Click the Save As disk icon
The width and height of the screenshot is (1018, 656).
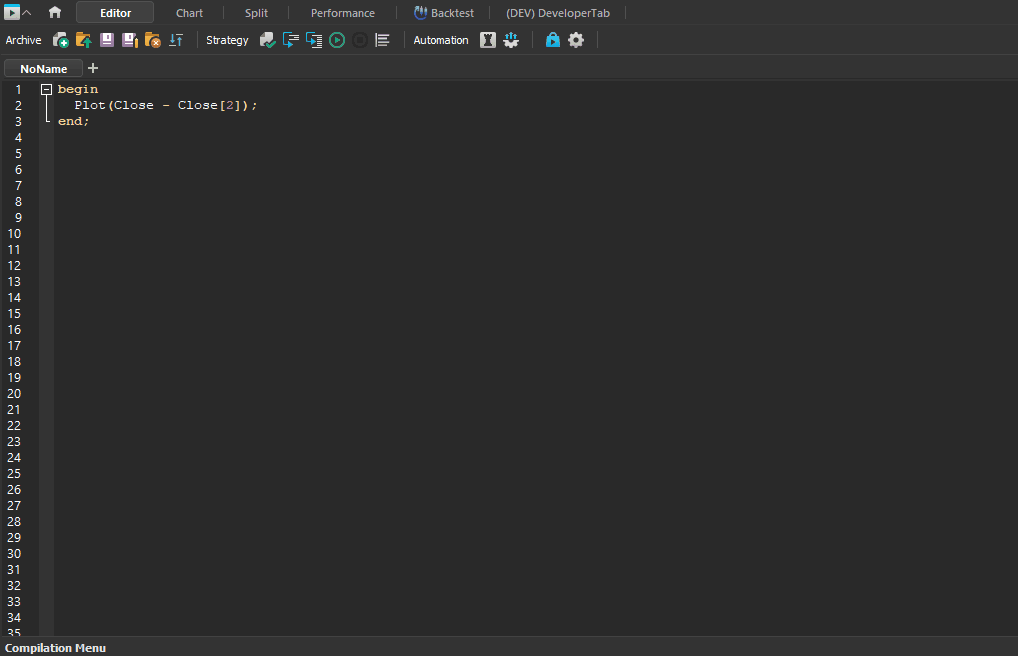pos(130,40)
